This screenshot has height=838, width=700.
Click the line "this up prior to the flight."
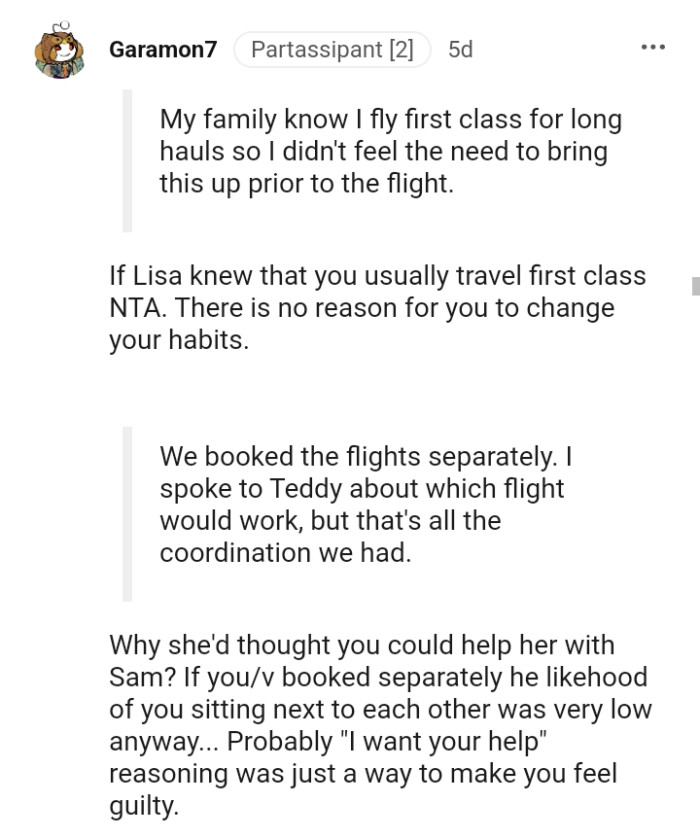coord(306,184)
